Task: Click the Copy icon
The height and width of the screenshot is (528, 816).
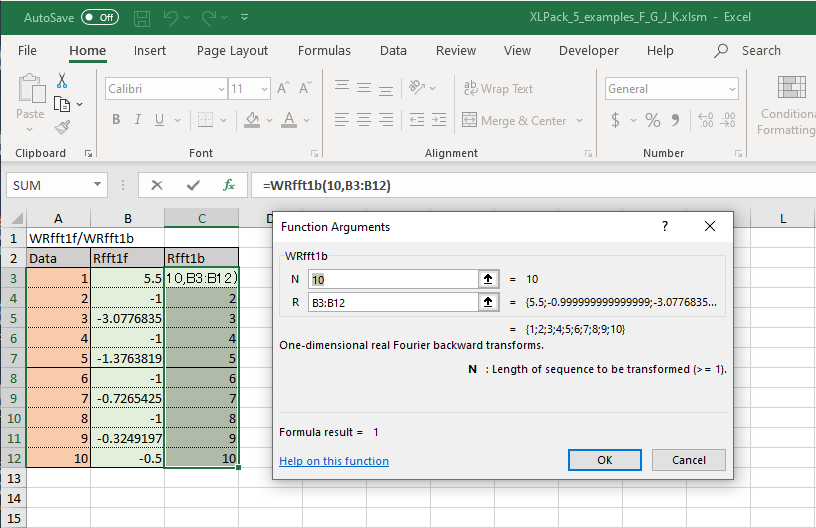Action: [x=62, y=105]
